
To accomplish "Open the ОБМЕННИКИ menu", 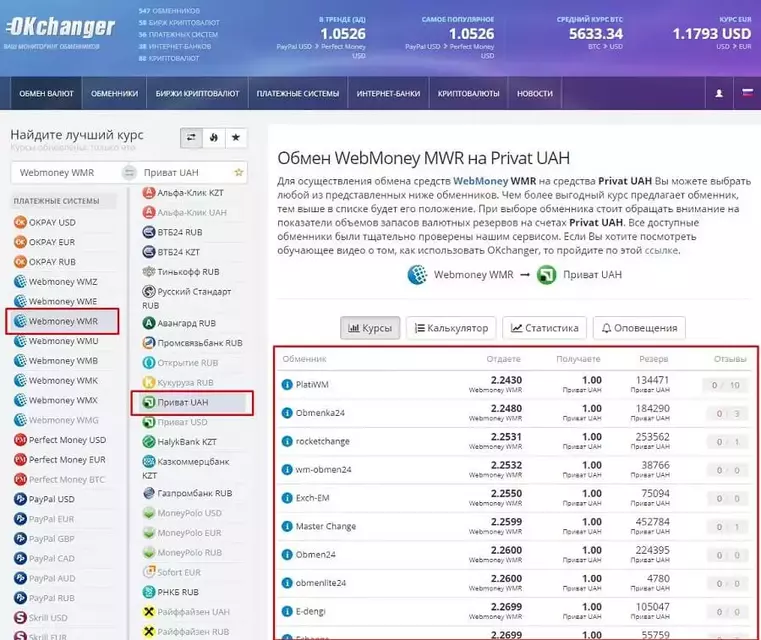I will click(115, 93).
